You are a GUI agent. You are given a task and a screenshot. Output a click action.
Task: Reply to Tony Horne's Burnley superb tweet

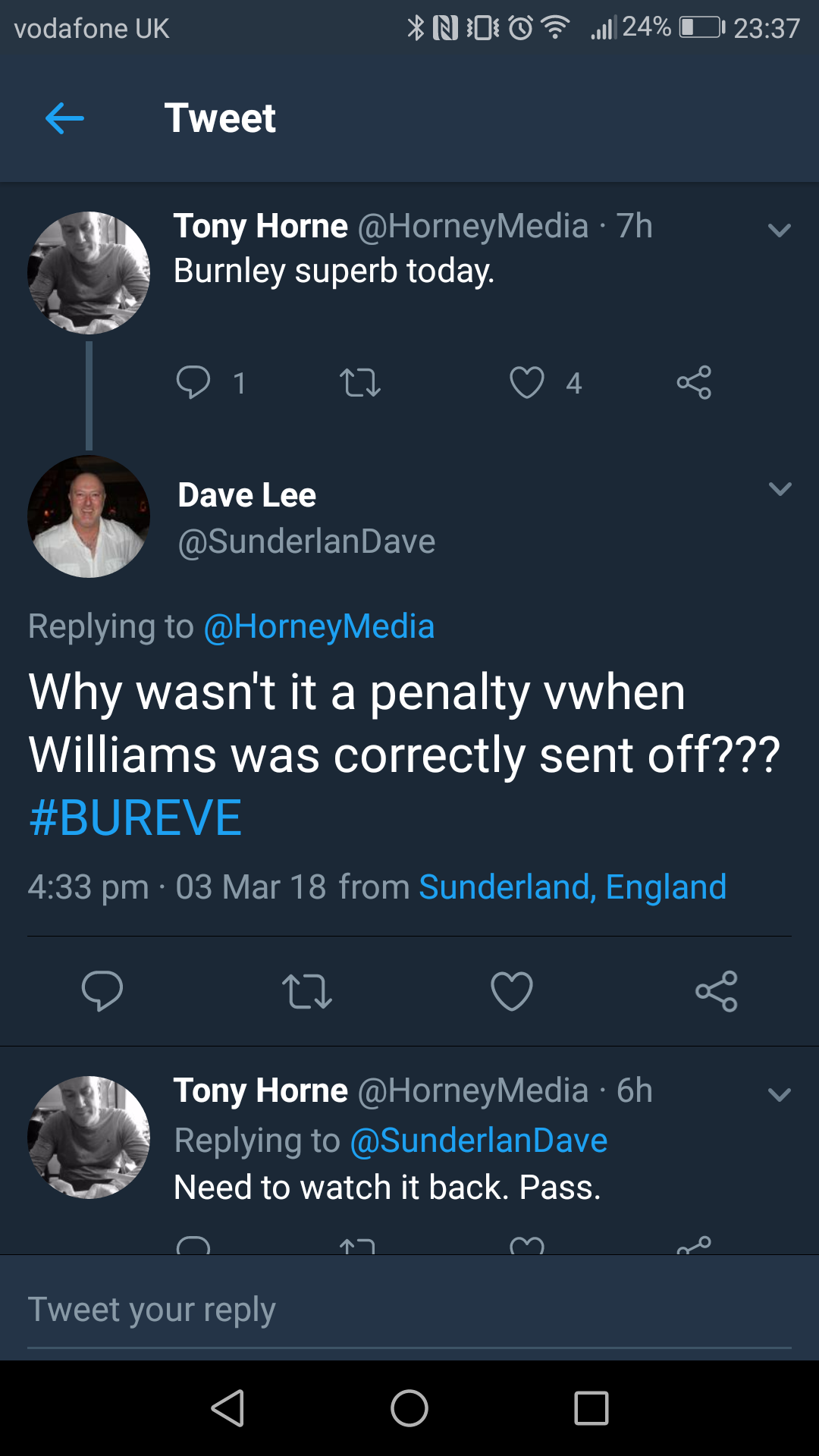193,382
